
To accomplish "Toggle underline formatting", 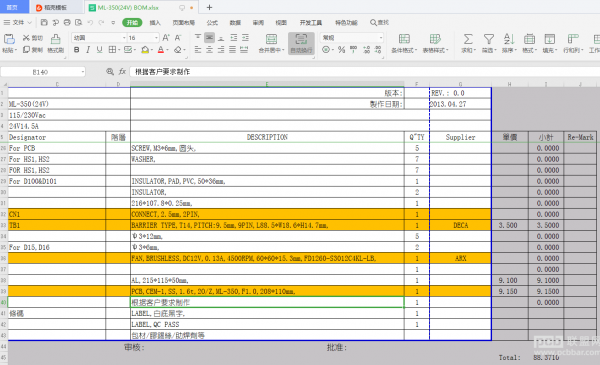I will click(x=99, y=50).
